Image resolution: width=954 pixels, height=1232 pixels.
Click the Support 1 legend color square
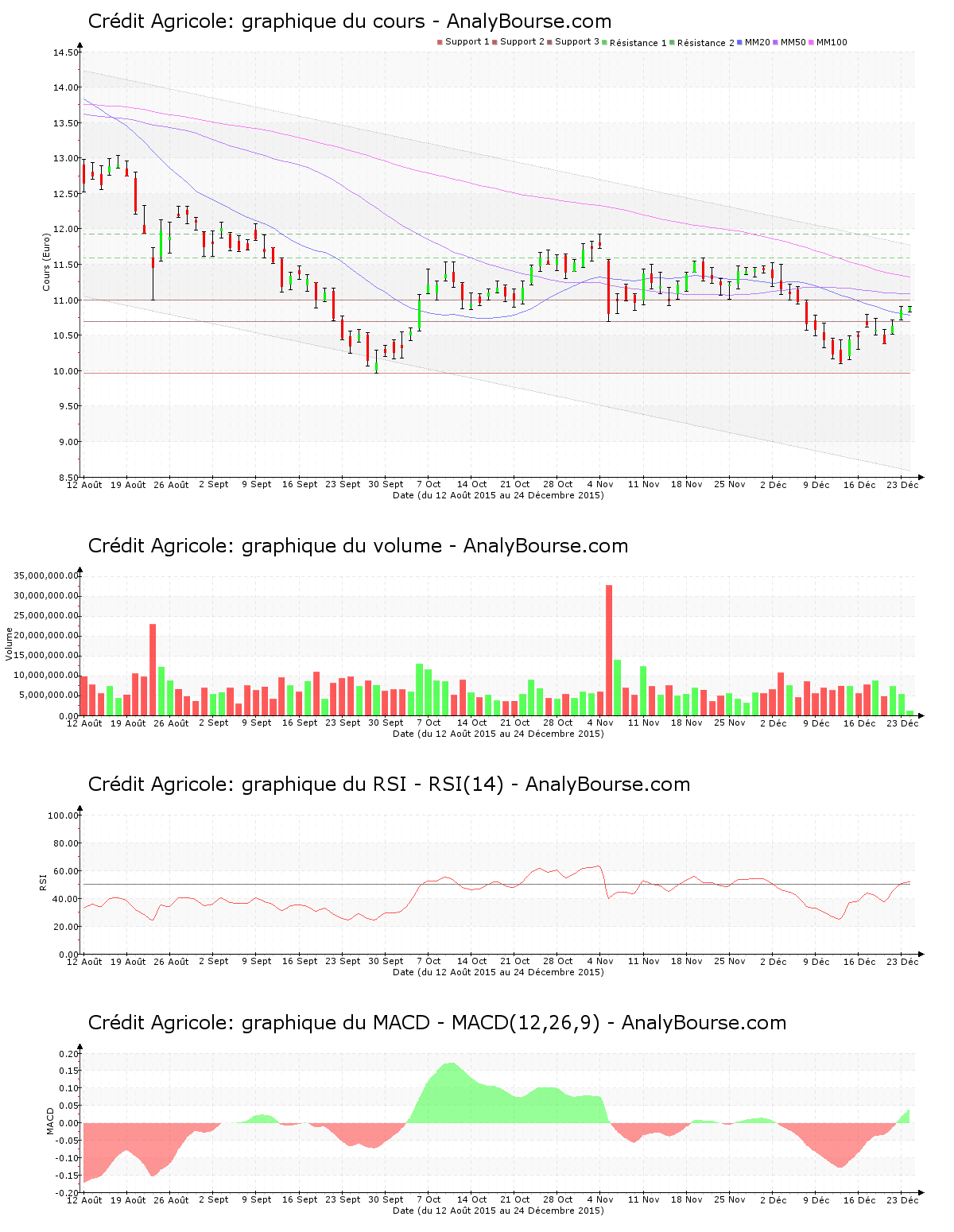440,42
